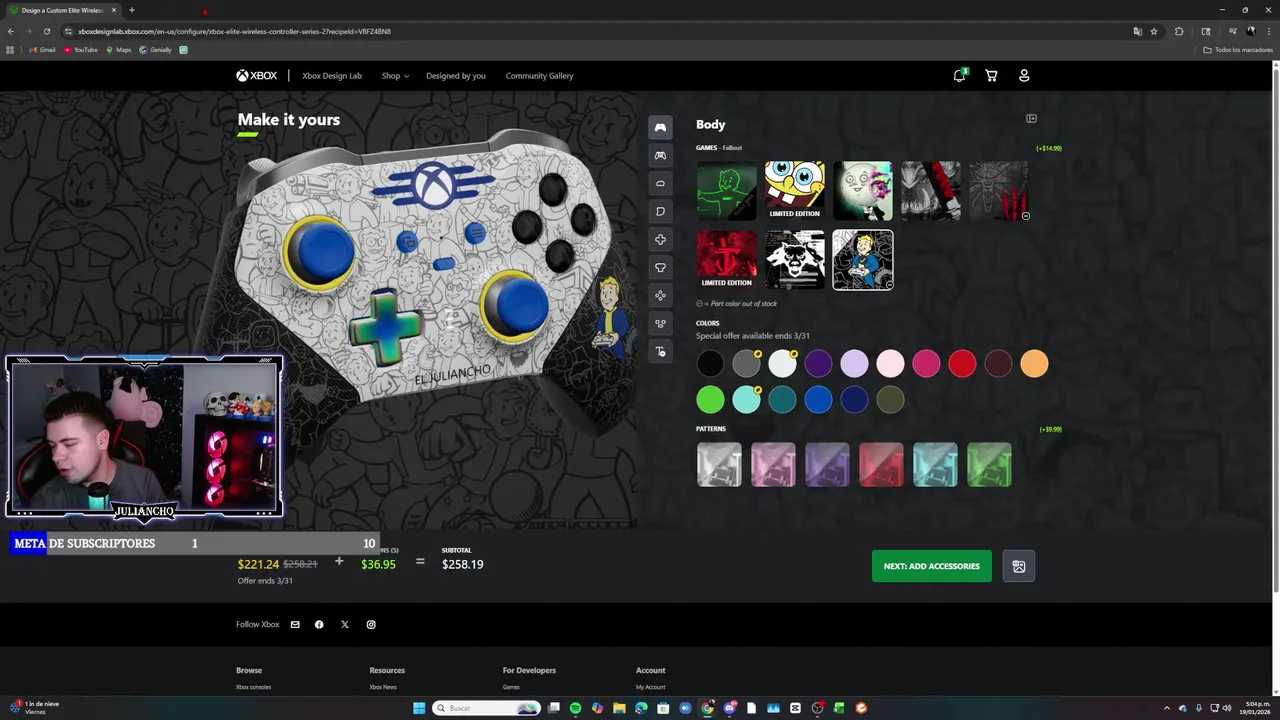1280x720 pixels.
Task: Select the green pattern swatch
Action: [x=989, y=465]
